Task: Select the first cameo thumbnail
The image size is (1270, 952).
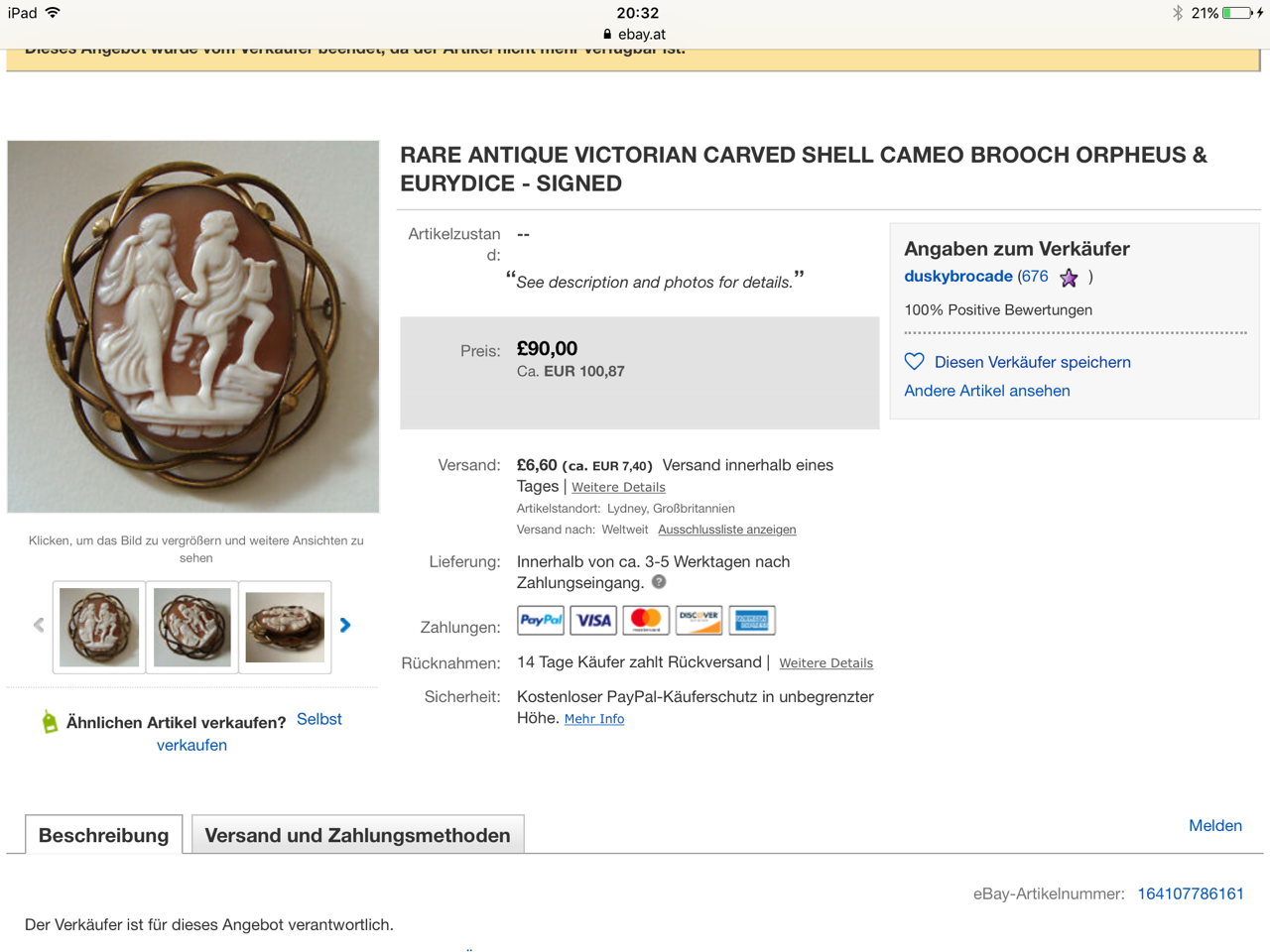Action: 99,627
